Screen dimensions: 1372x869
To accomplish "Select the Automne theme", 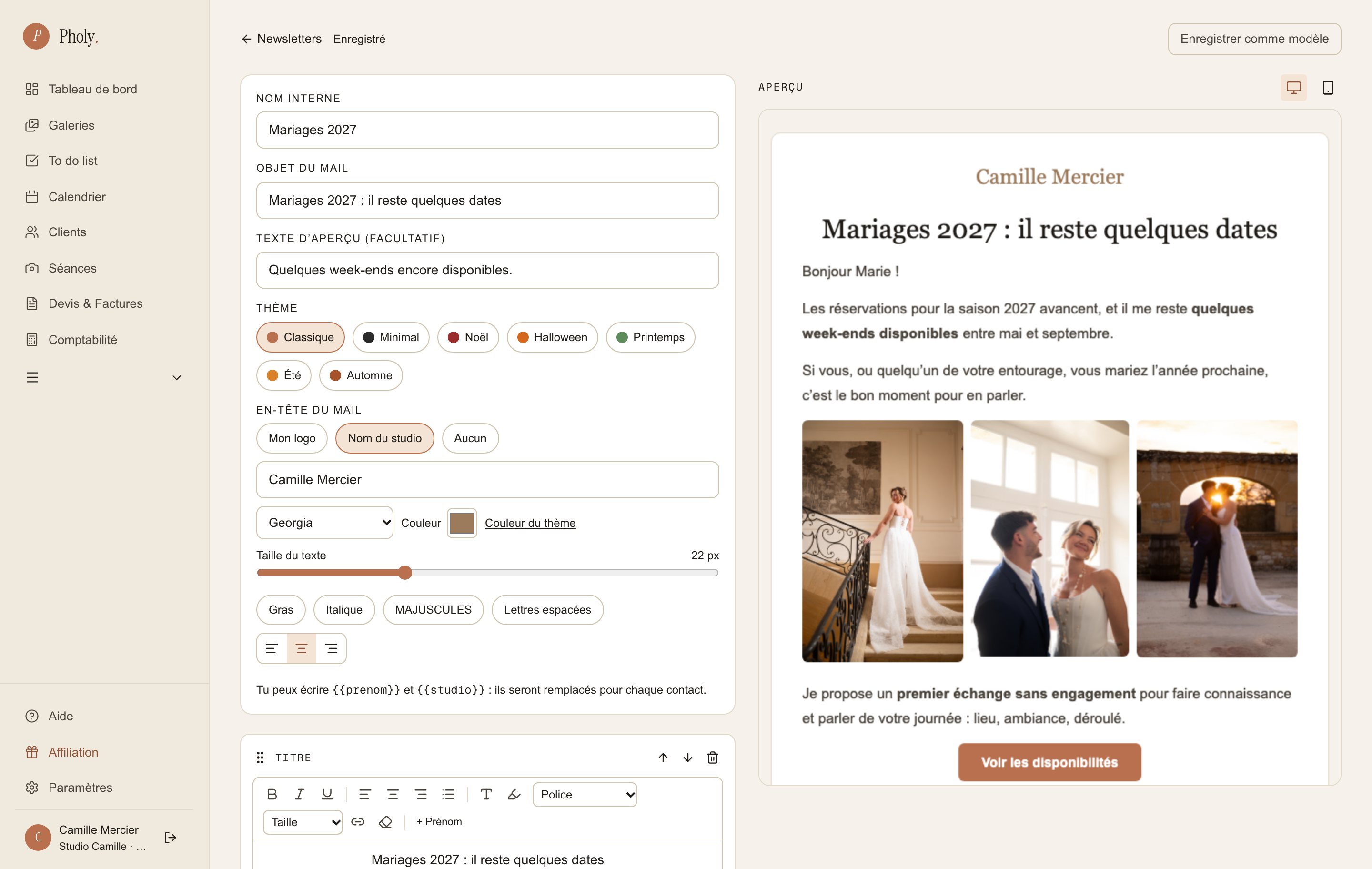I will click(x=361, y=375).
